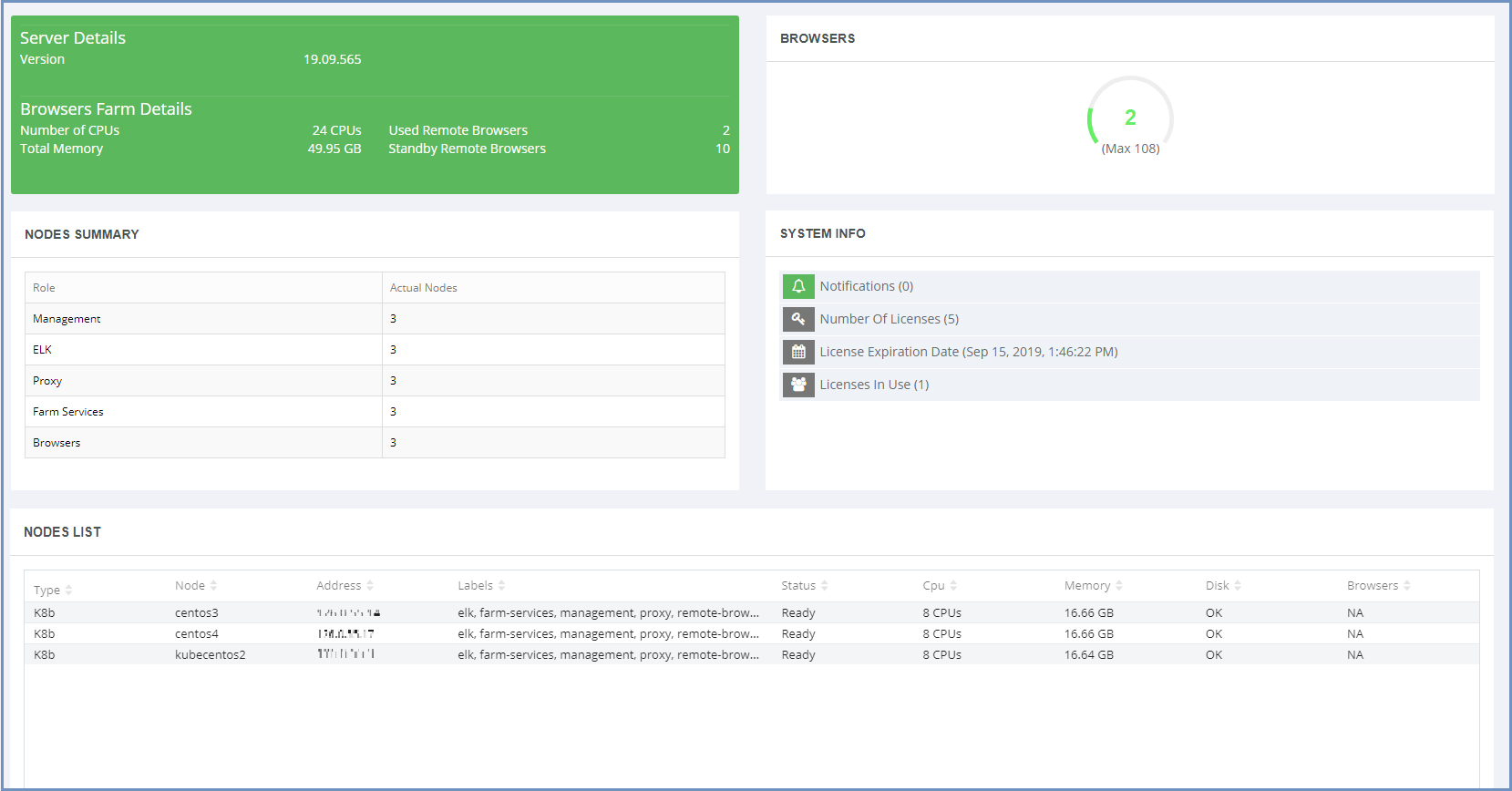Click the Proxy role row

pos(375,381)
